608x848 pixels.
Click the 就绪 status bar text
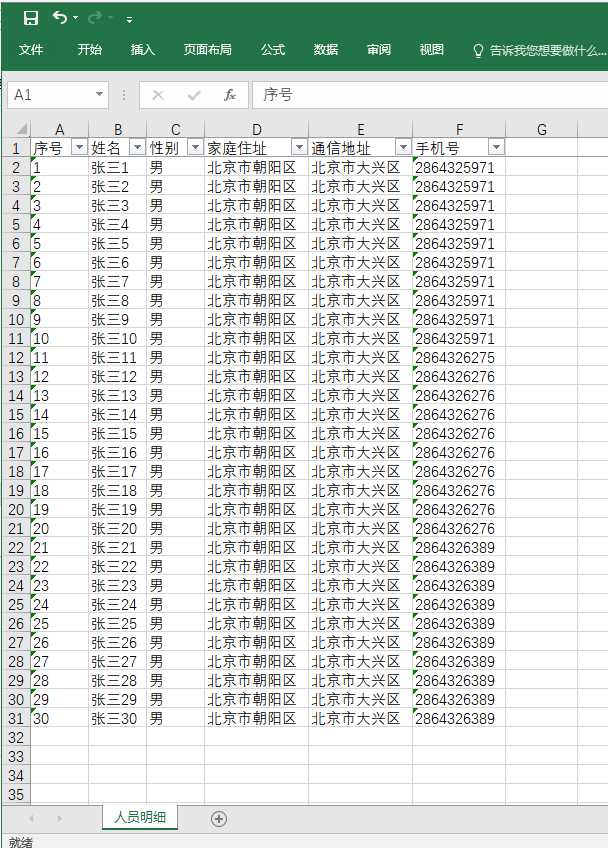[x=21, y=842]
